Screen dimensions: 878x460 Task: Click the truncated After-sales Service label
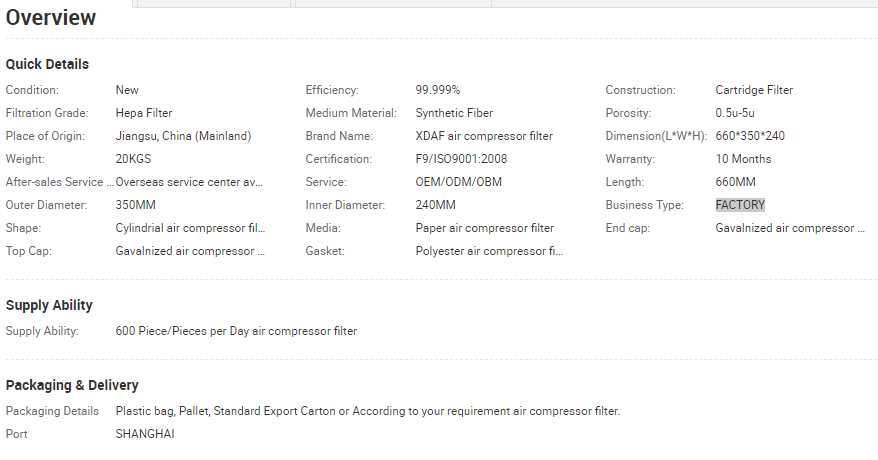pyautogui.click(x=60, y=182)
